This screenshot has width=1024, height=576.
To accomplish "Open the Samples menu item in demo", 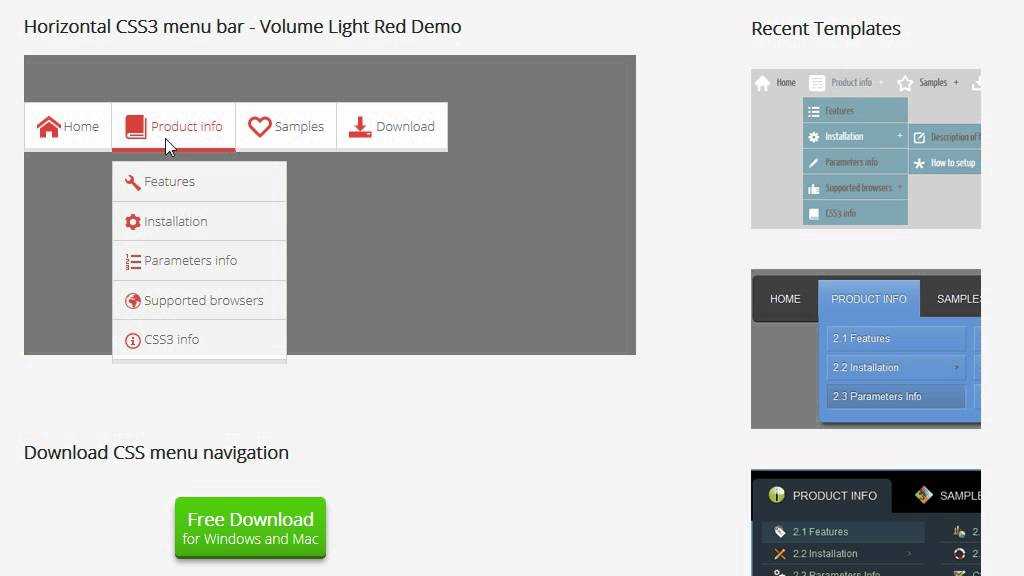I will (286, 127).
